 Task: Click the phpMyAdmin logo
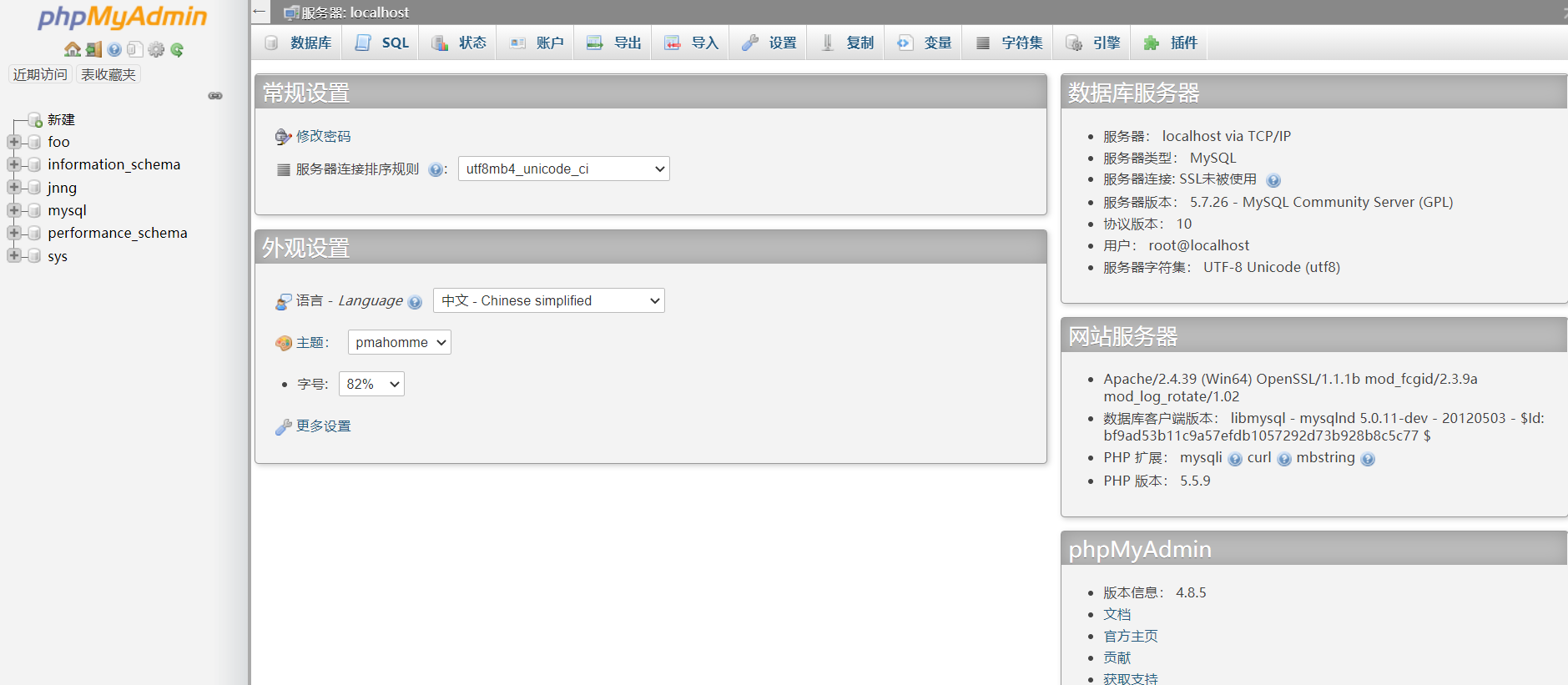tap(123, 17)
